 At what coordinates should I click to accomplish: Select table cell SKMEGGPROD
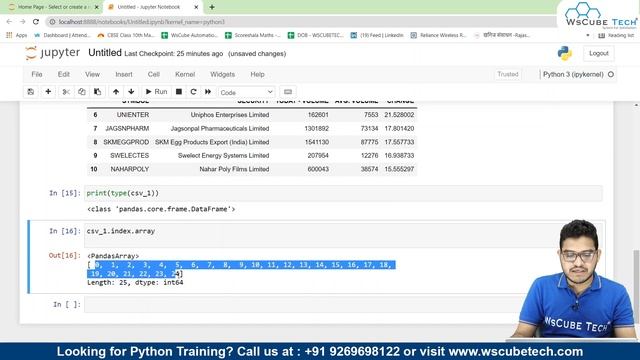tap(126, 142)
